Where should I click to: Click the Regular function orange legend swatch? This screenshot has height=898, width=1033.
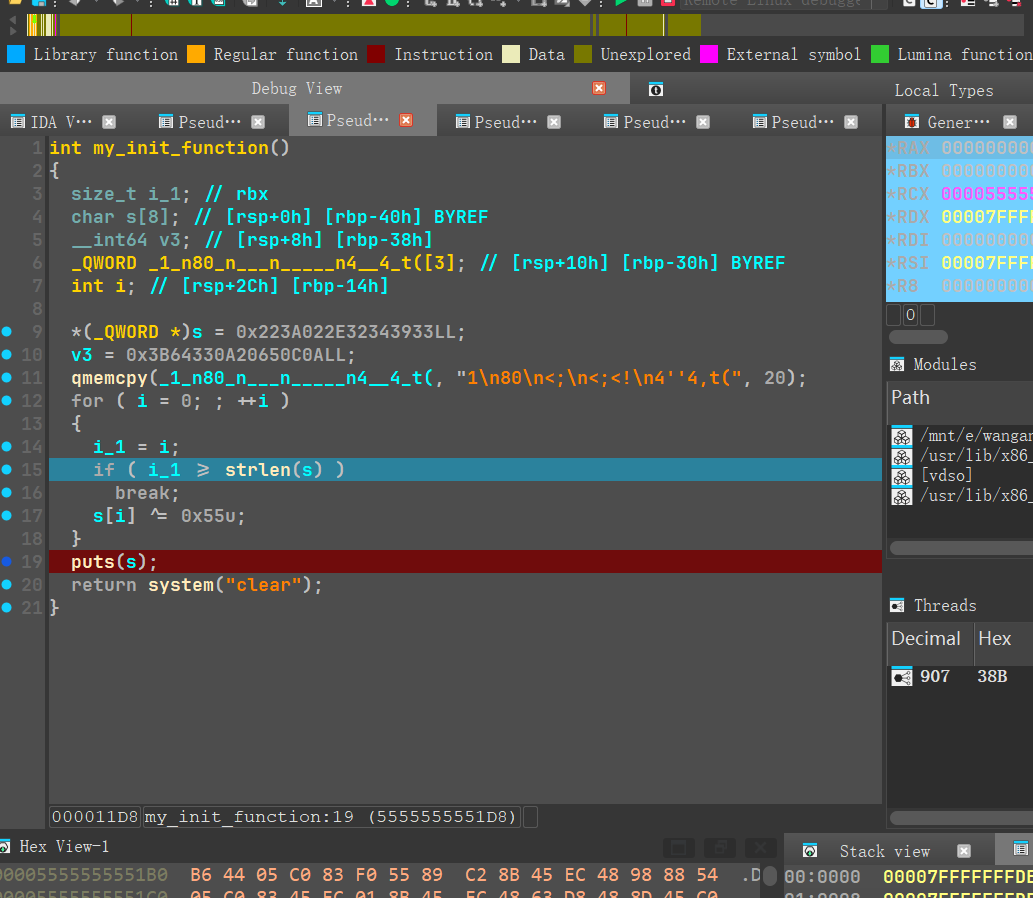[196, 54]
